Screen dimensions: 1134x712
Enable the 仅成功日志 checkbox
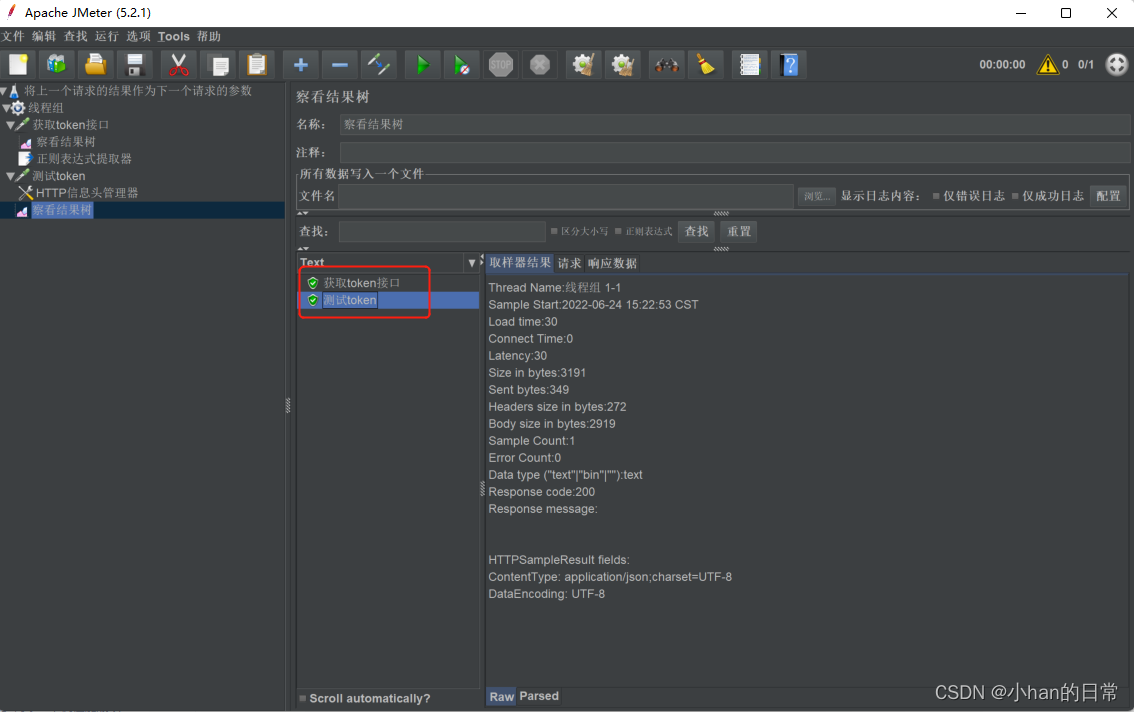pos(1015,196)
